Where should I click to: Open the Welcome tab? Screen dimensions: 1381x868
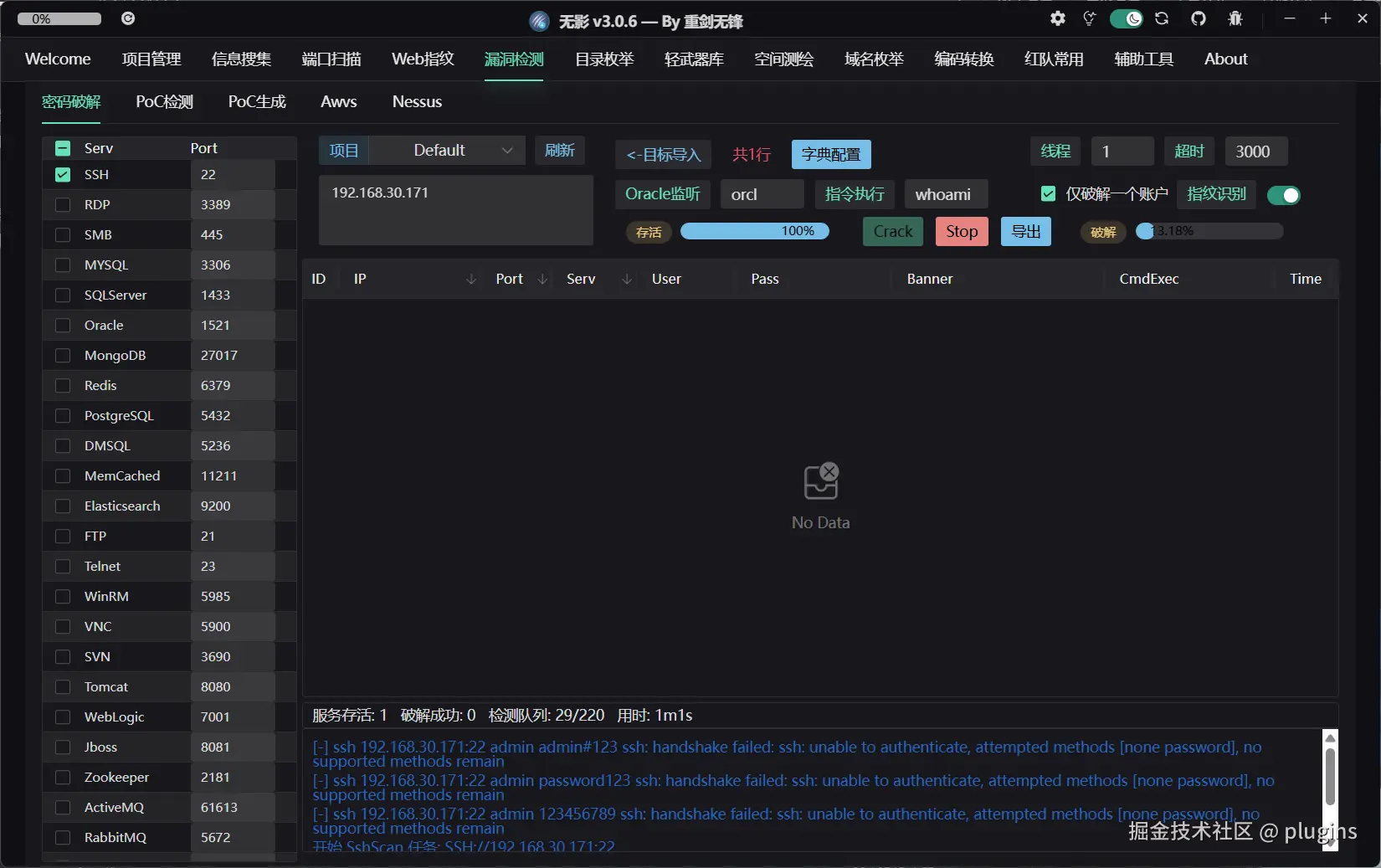coord(58,59)
